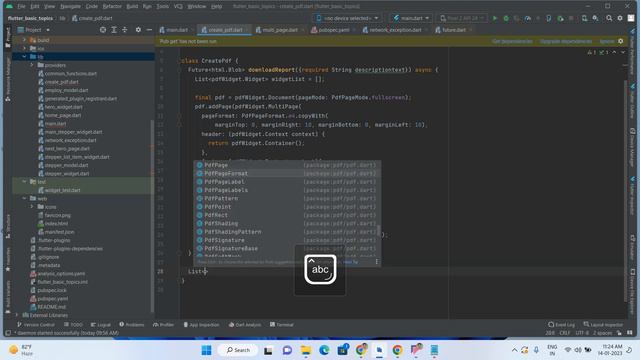Click Ignore link in pub notification
The height and width of the screenshot is (360, 640).
pyautogui.click(x=607, y=41)
